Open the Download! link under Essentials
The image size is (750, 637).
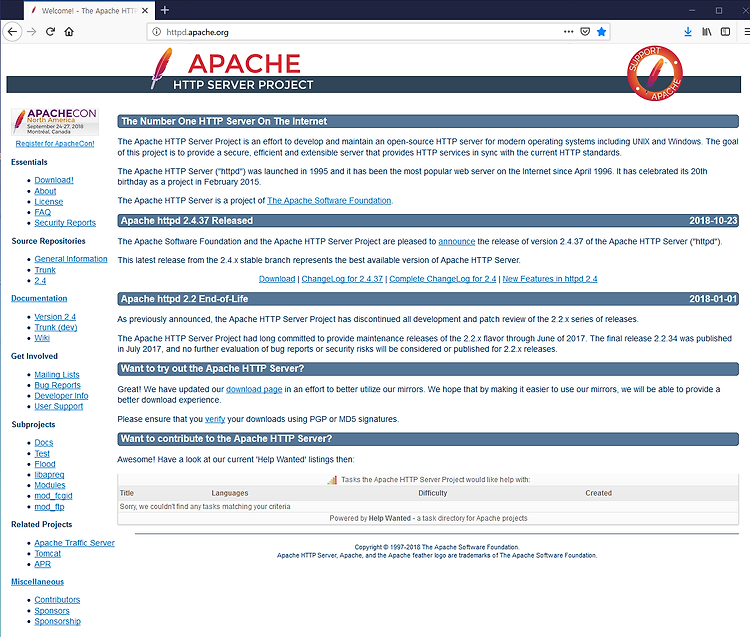point(54,180)
